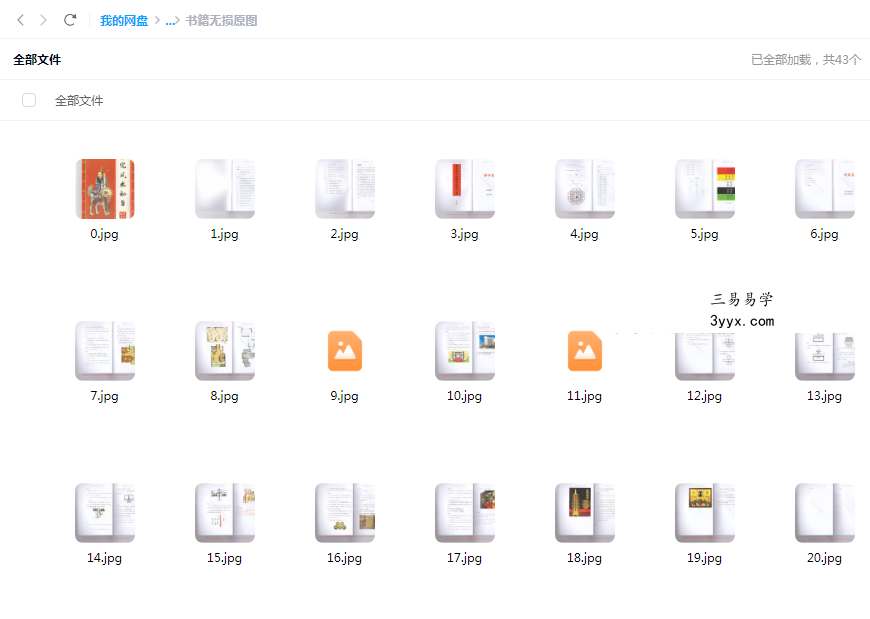This screenshot has height=619, width=870.
Task: Open thumbnail of 0.jpg book cover
Action: click(x=105, y=189)
